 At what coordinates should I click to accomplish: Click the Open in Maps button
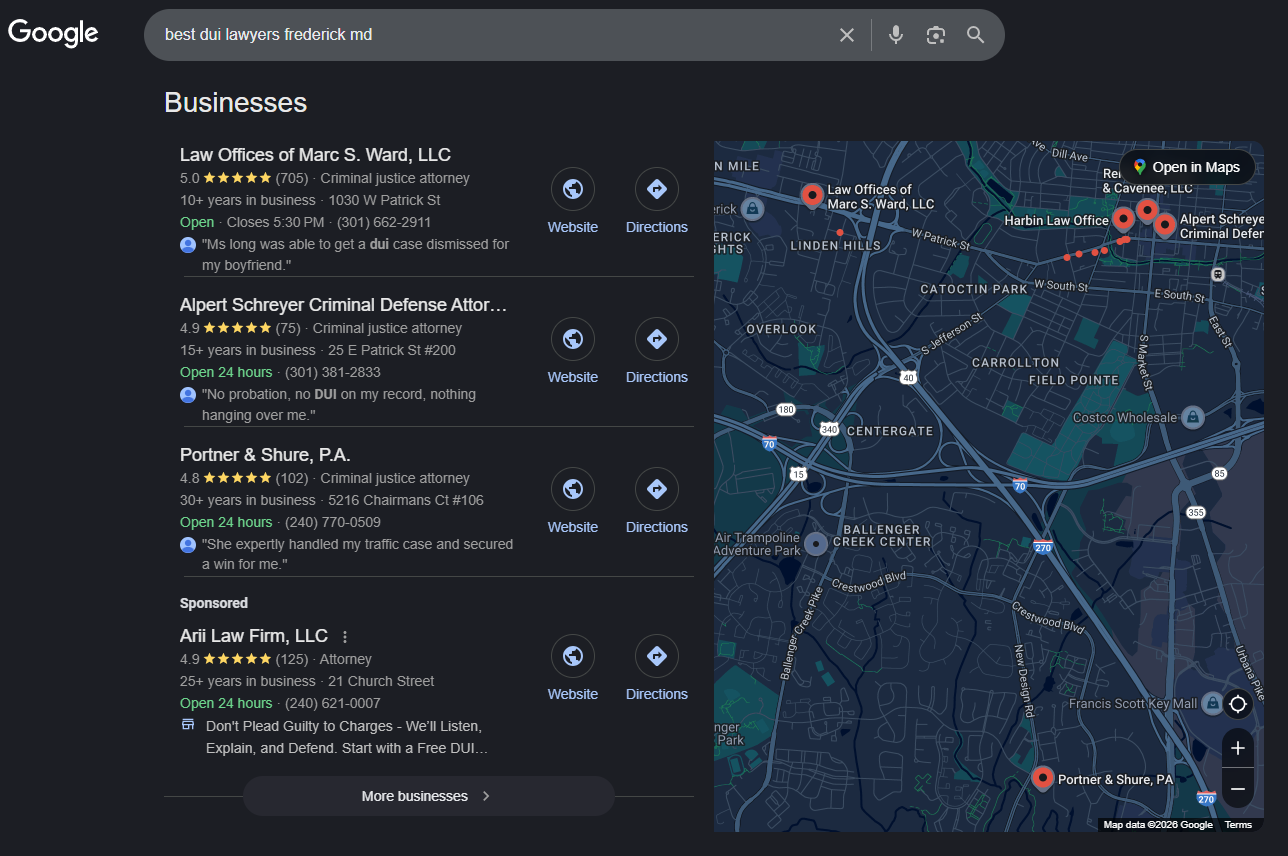(x=1187, y=167)
